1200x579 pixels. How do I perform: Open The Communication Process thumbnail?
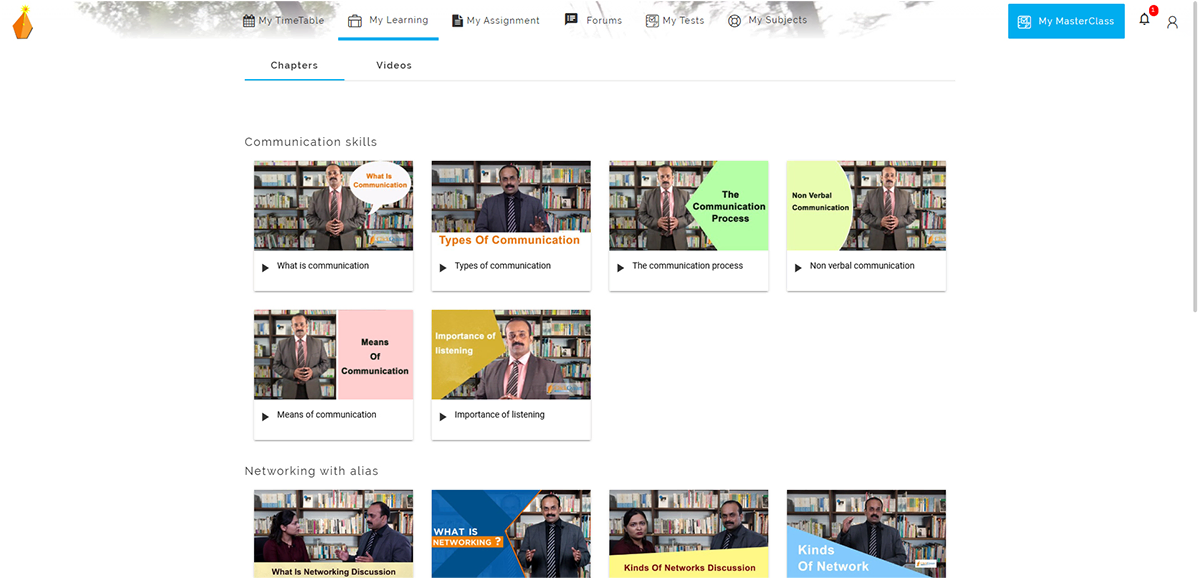click(688, 205)
